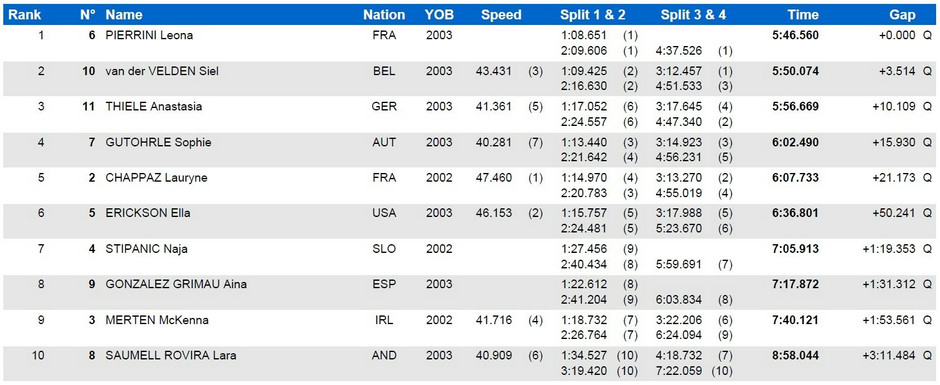Select the van der VELDEN Siel row
Screen dimensions: 940x385
pos(470,79)
